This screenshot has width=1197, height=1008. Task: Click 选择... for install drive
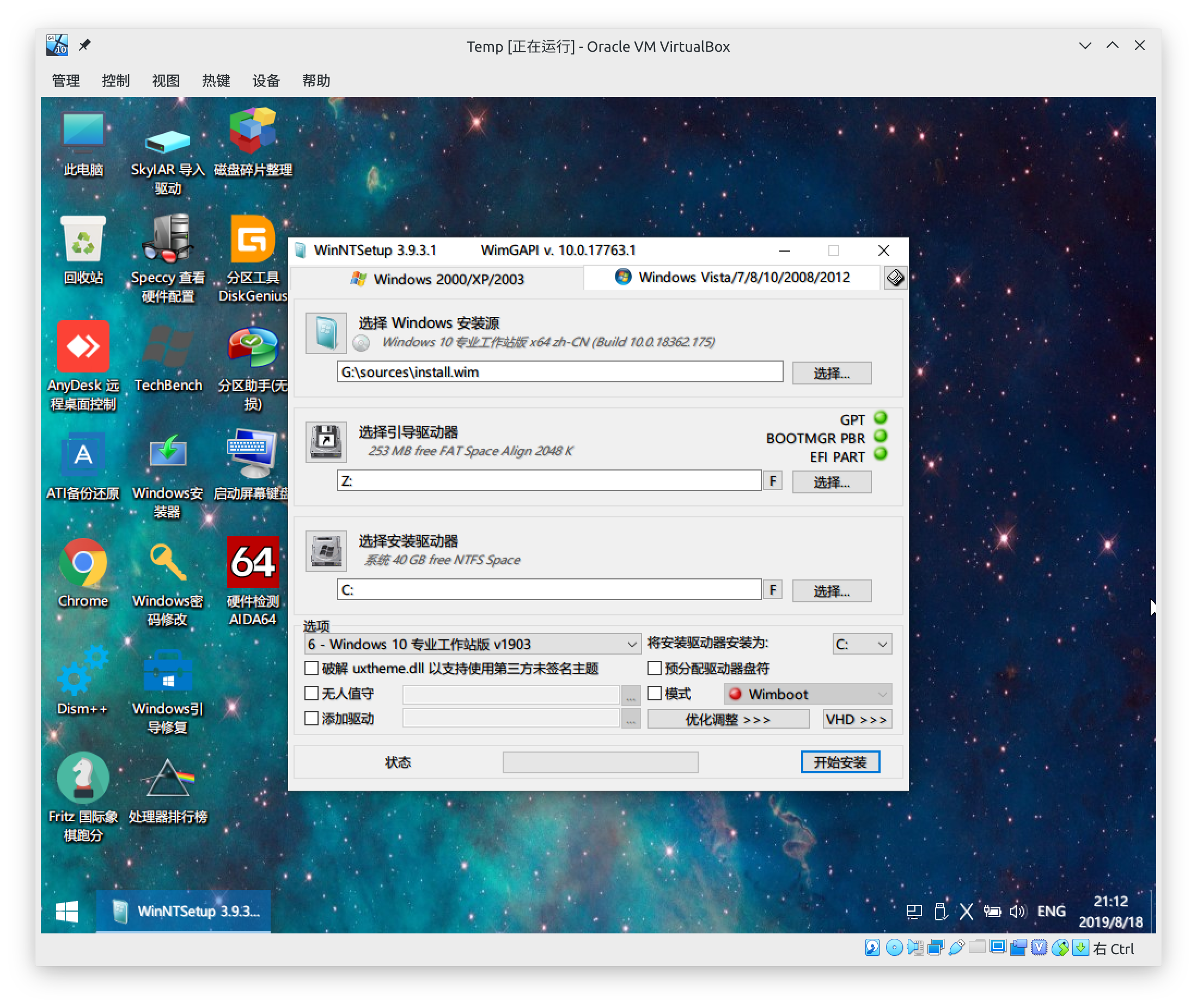click(x=832, y=591)
